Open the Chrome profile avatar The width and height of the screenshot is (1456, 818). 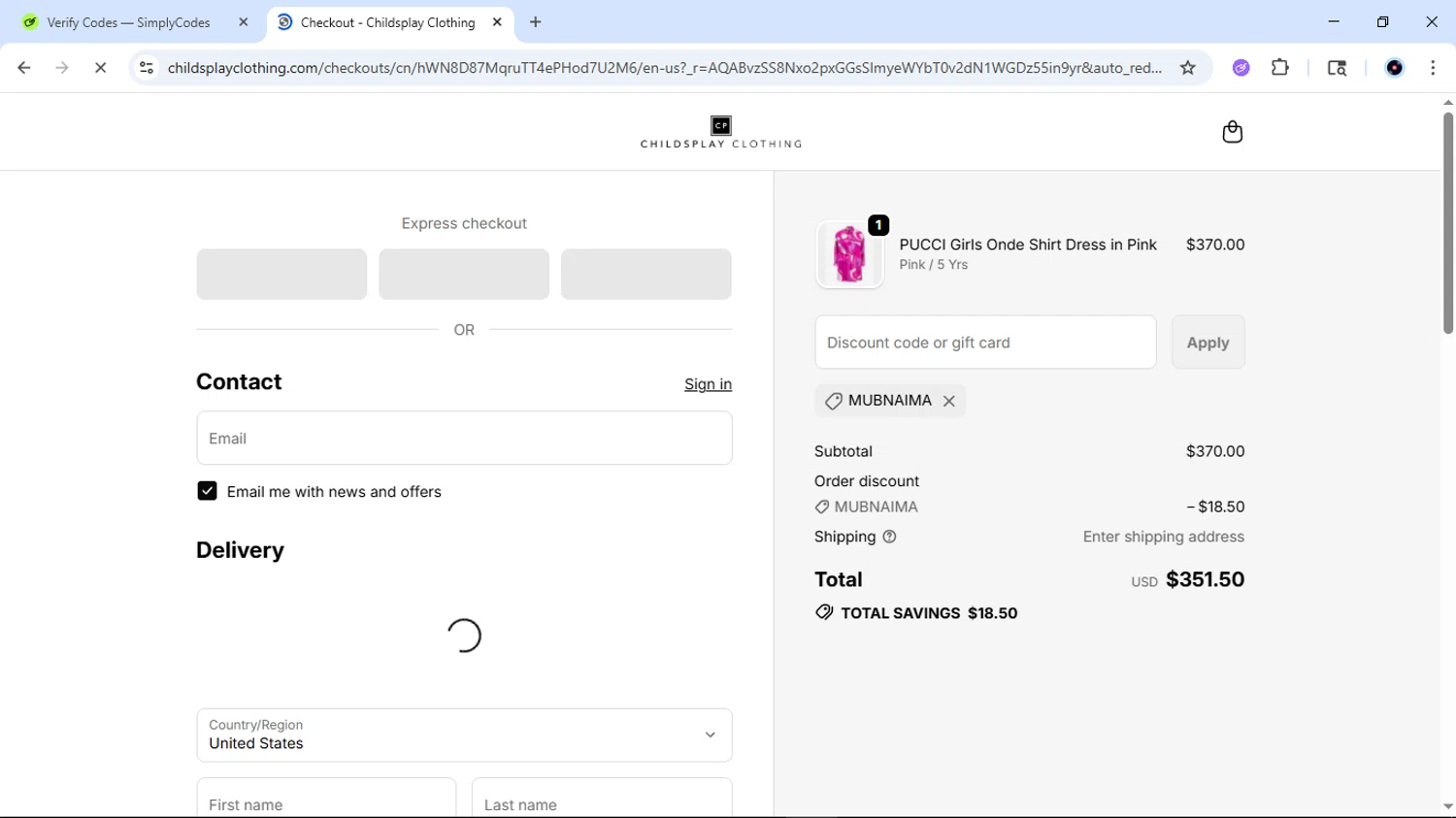(x=1394, y=68)
